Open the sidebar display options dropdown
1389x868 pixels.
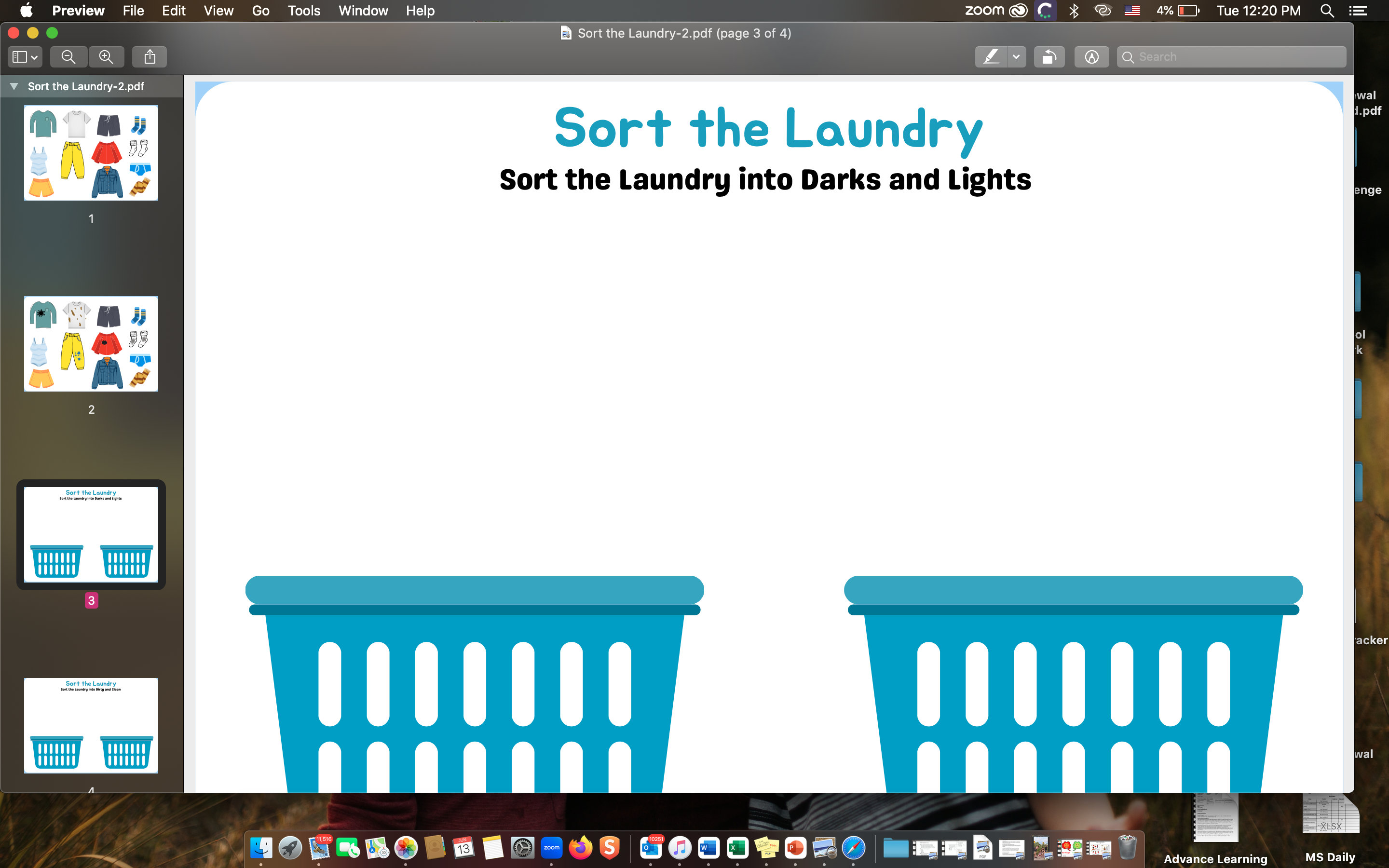click(x=32, y=56)
